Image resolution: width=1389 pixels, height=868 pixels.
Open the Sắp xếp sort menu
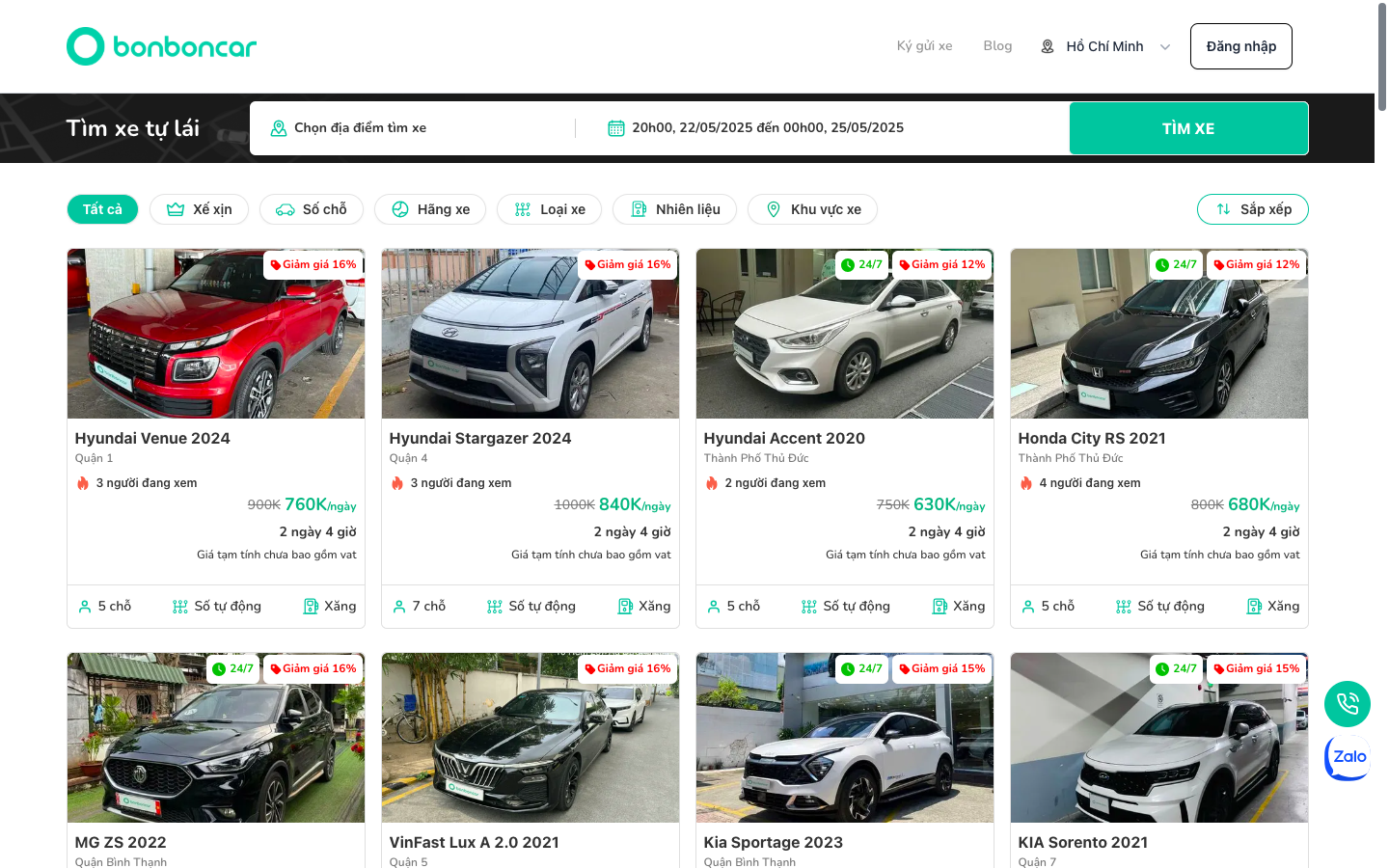tap(1253, 209)
